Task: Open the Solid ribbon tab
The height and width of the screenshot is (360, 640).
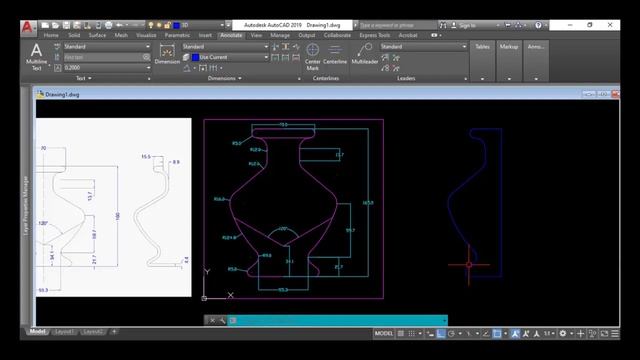Action: point(74,36)
